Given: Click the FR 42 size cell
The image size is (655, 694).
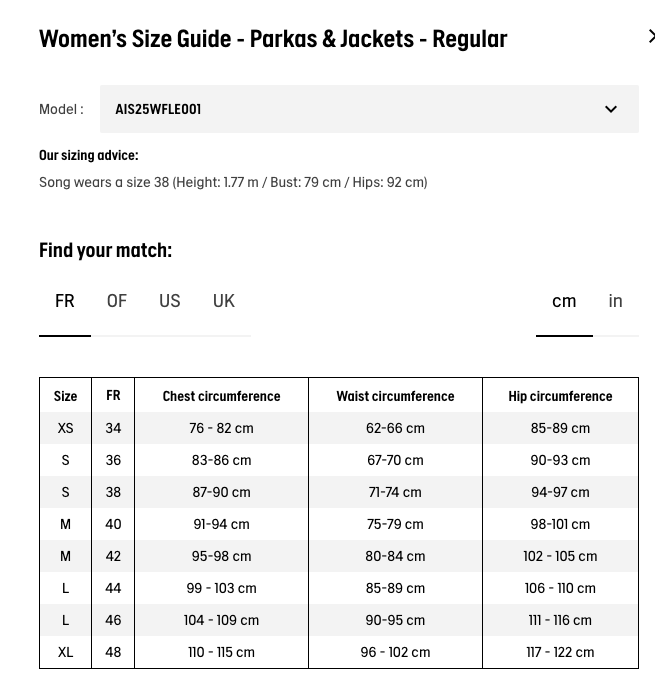Looking at the screenshot, I should click(113, 556).
